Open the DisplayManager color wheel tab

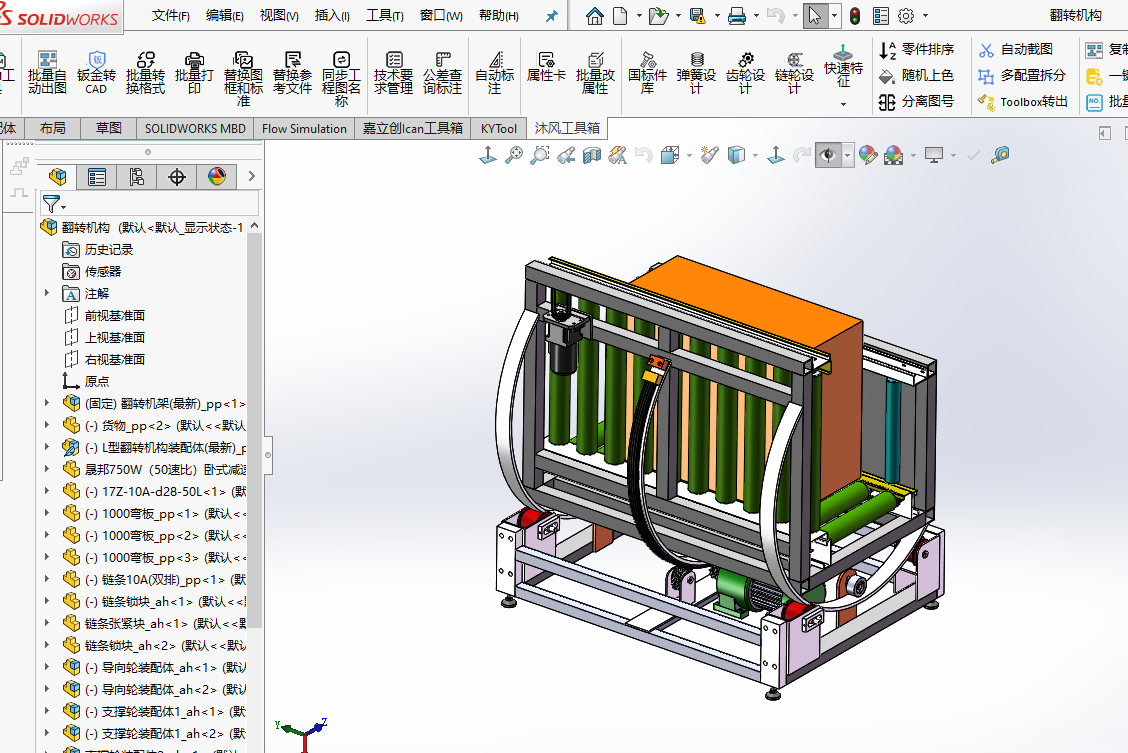coord(217,177)
